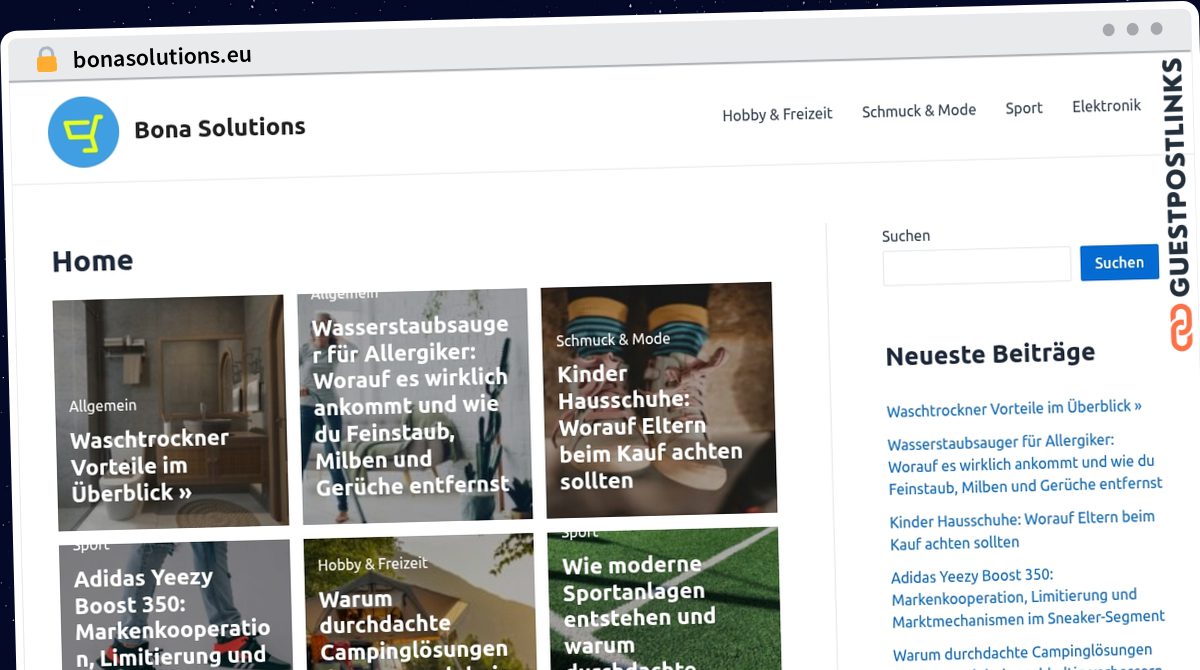The height and width of the screenshot is (670, 1200).
Task: Open Kinder Hausschuhe card title
Action: [x=650, y=427]
